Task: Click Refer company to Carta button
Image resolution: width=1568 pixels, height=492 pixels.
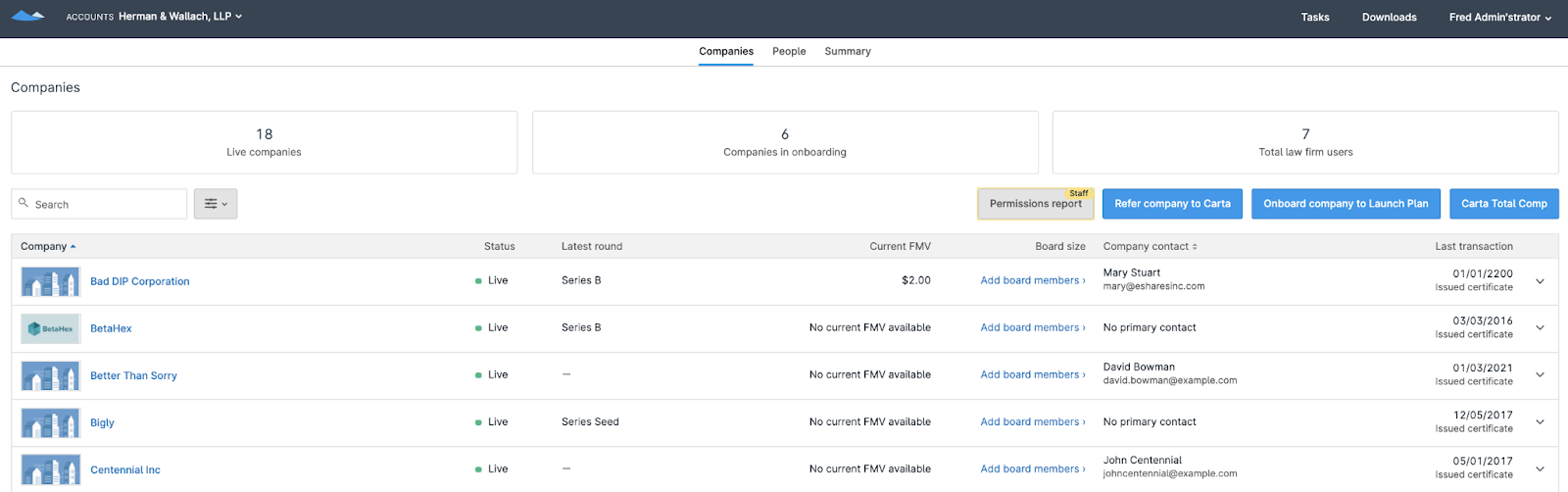Action: coord(1172,204)
